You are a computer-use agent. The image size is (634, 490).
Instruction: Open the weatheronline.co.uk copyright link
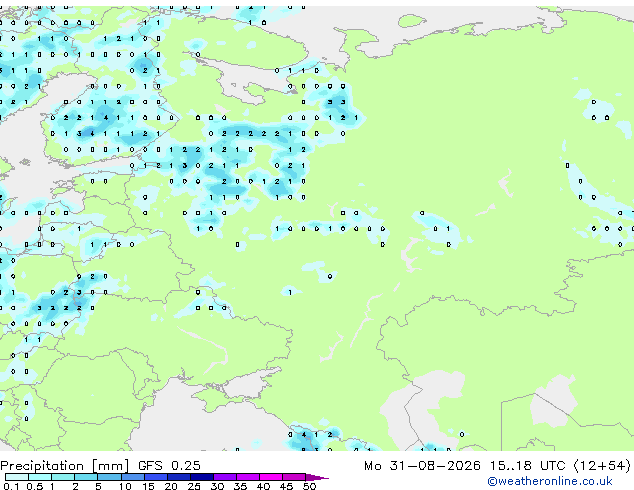[x=550, y=481]
